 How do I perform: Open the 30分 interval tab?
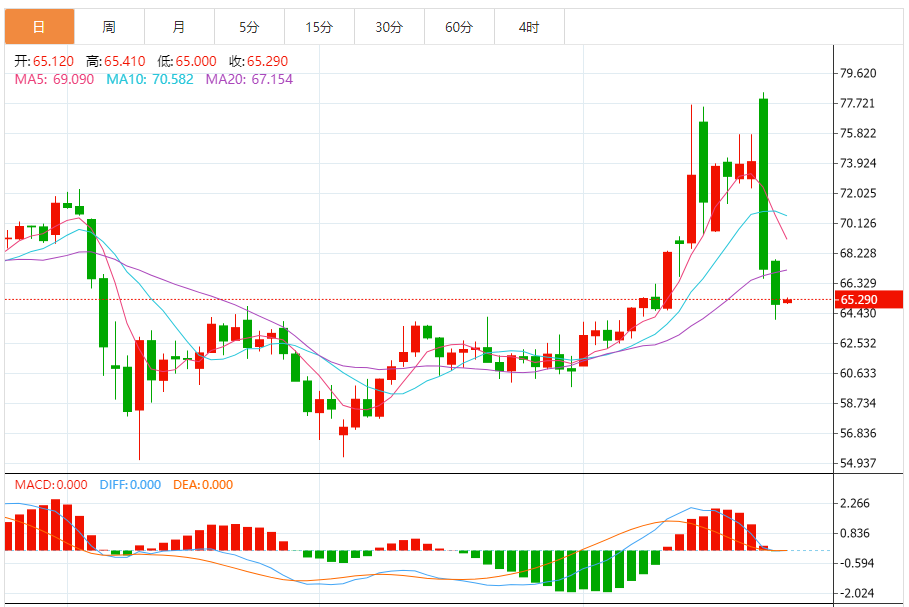[389, 27]
